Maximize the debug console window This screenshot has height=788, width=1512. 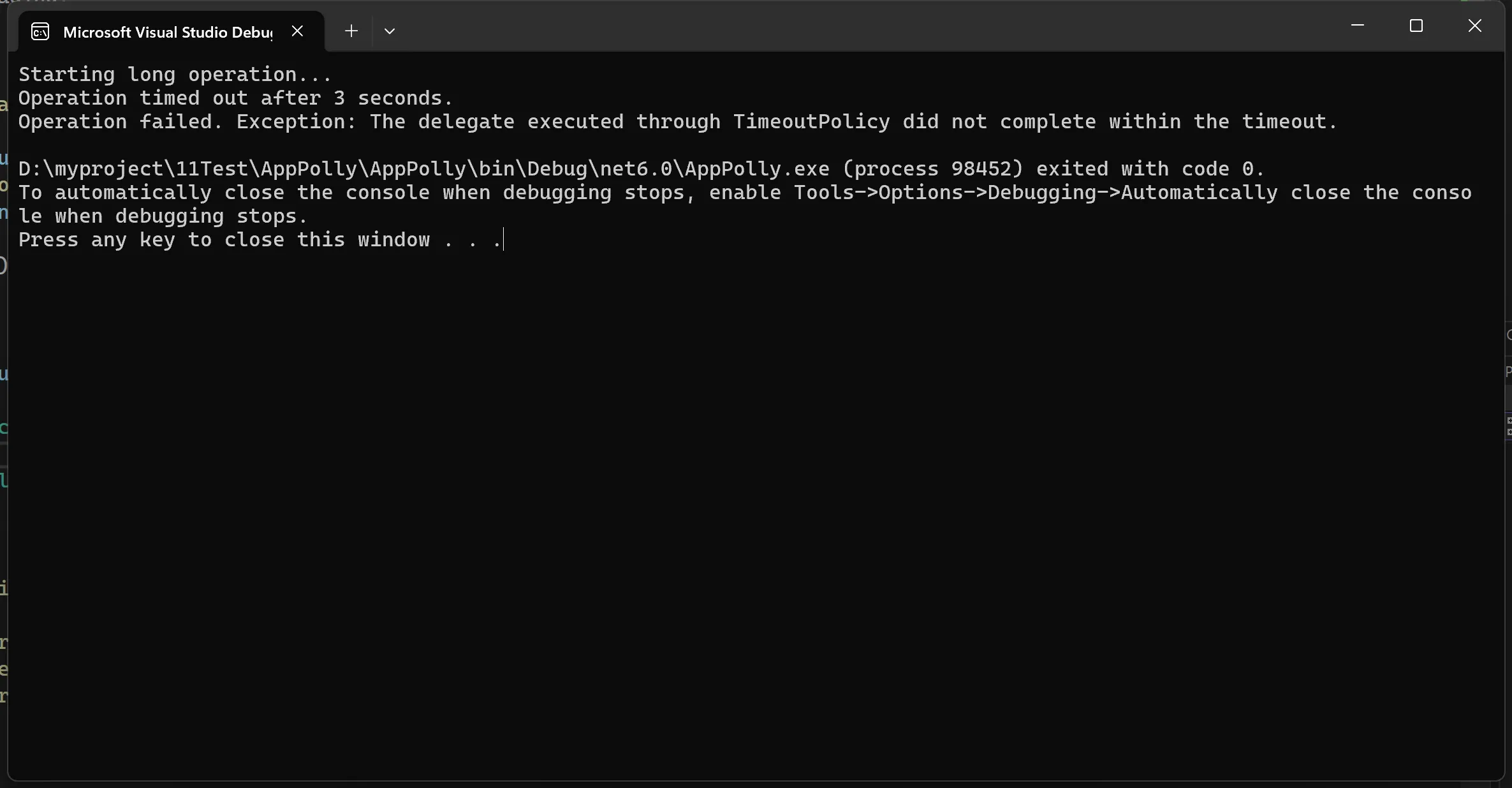coord(1416,26)
